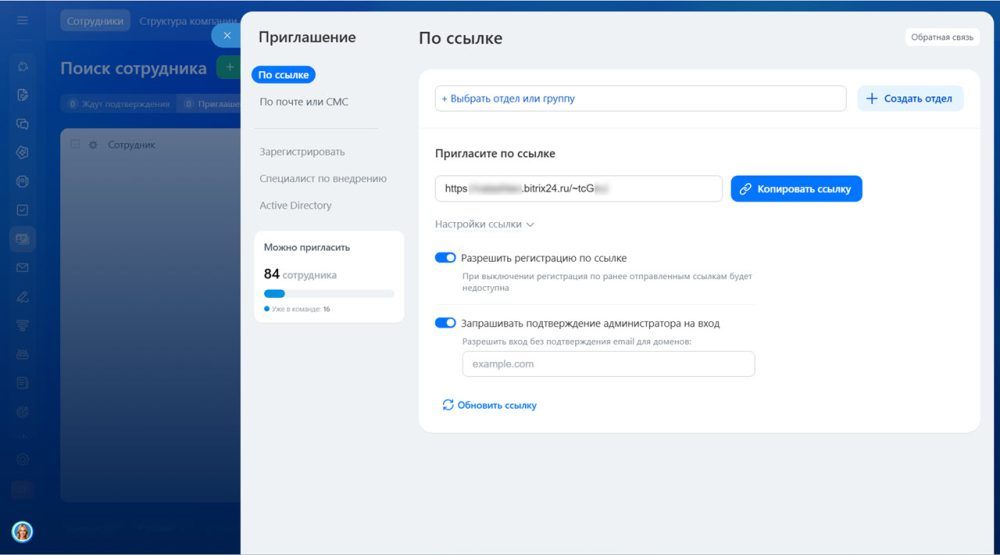
Task: Open the Выбрать отдел или группу selector
Action: pos(640,98)
